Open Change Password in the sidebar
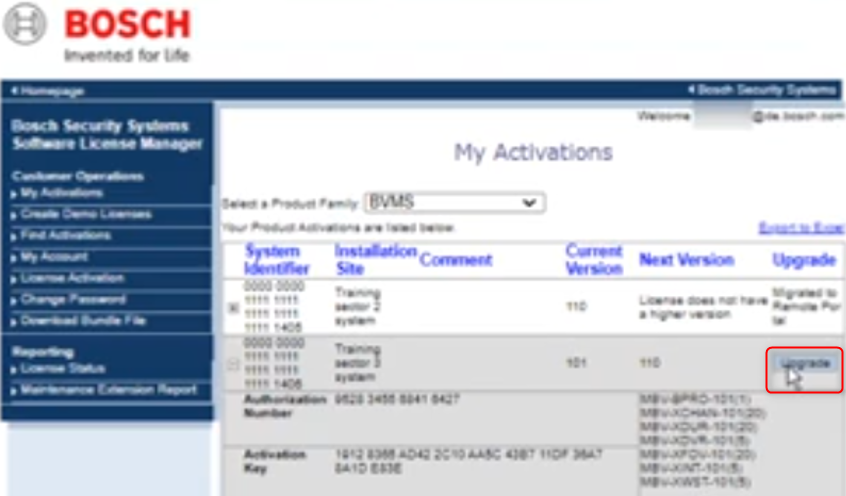The width and height of the screenshot is (846, 496). pyautogui.click(x=73, y=299)
